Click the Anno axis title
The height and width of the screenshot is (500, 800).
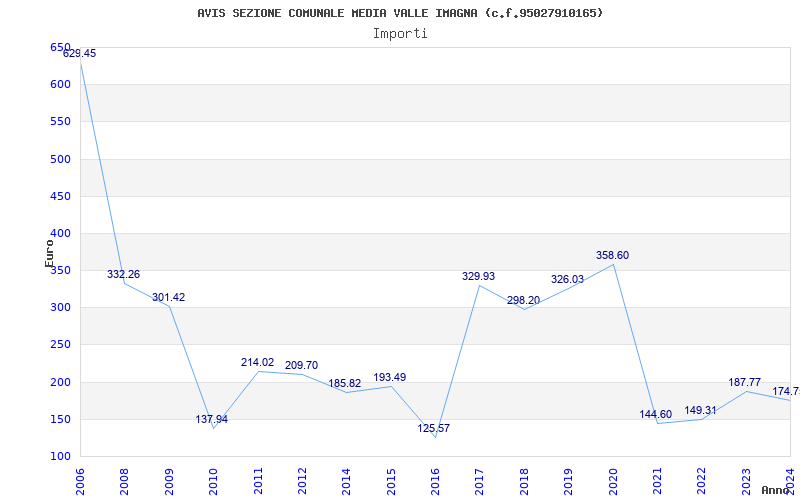[x=776, y=490]
